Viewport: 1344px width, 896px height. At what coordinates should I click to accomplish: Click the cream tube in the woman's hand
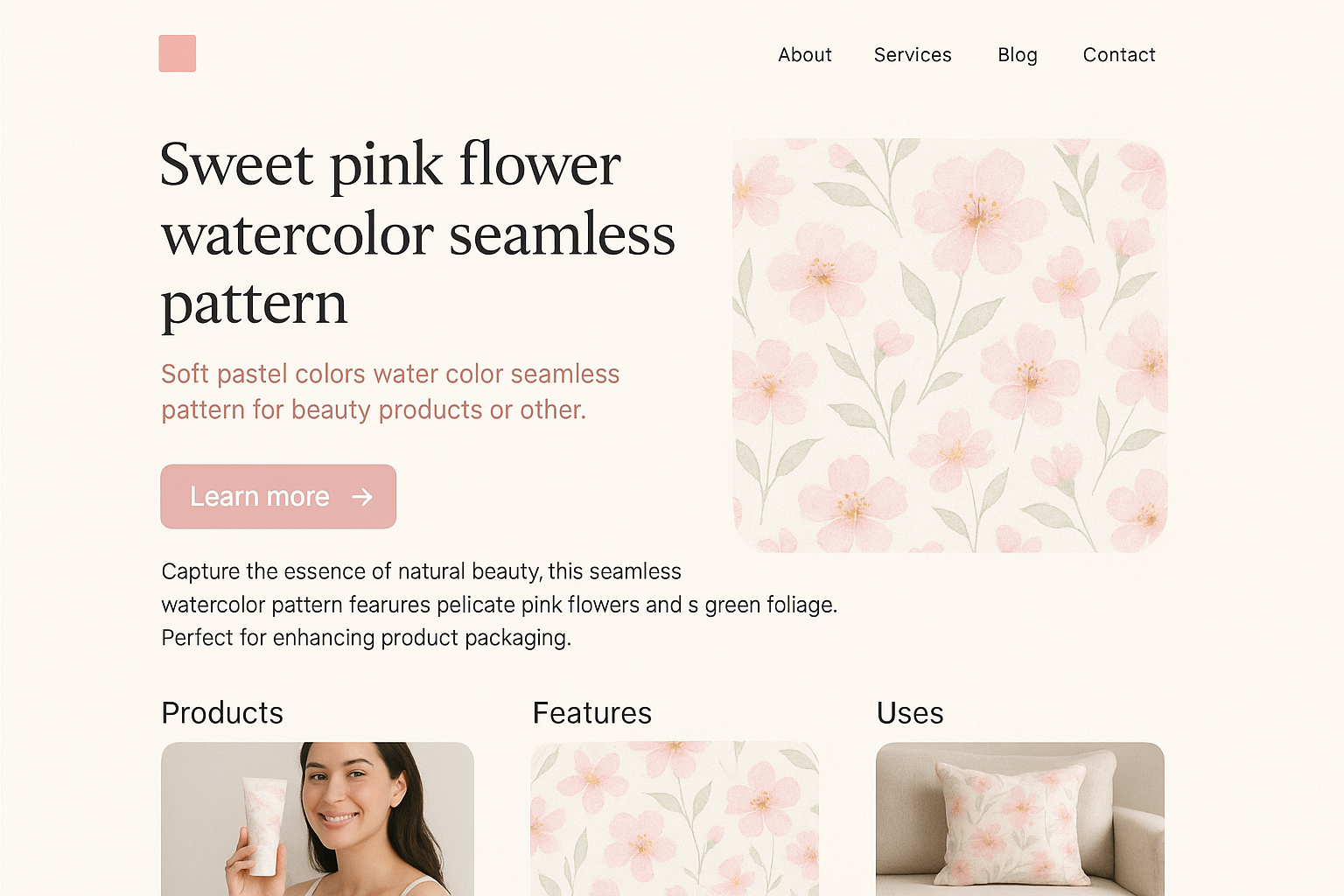tap(264, 822)
